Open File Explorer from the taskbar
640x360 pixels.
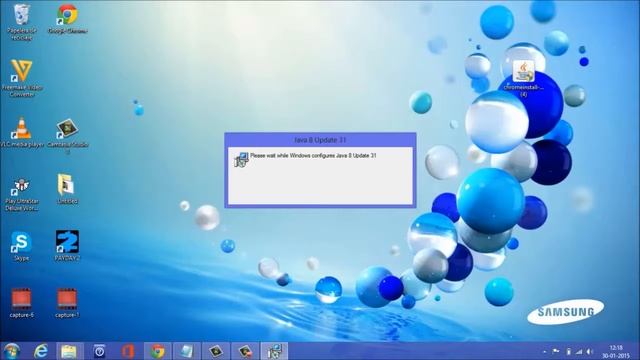pyautogui.click(x=69, y=351)
